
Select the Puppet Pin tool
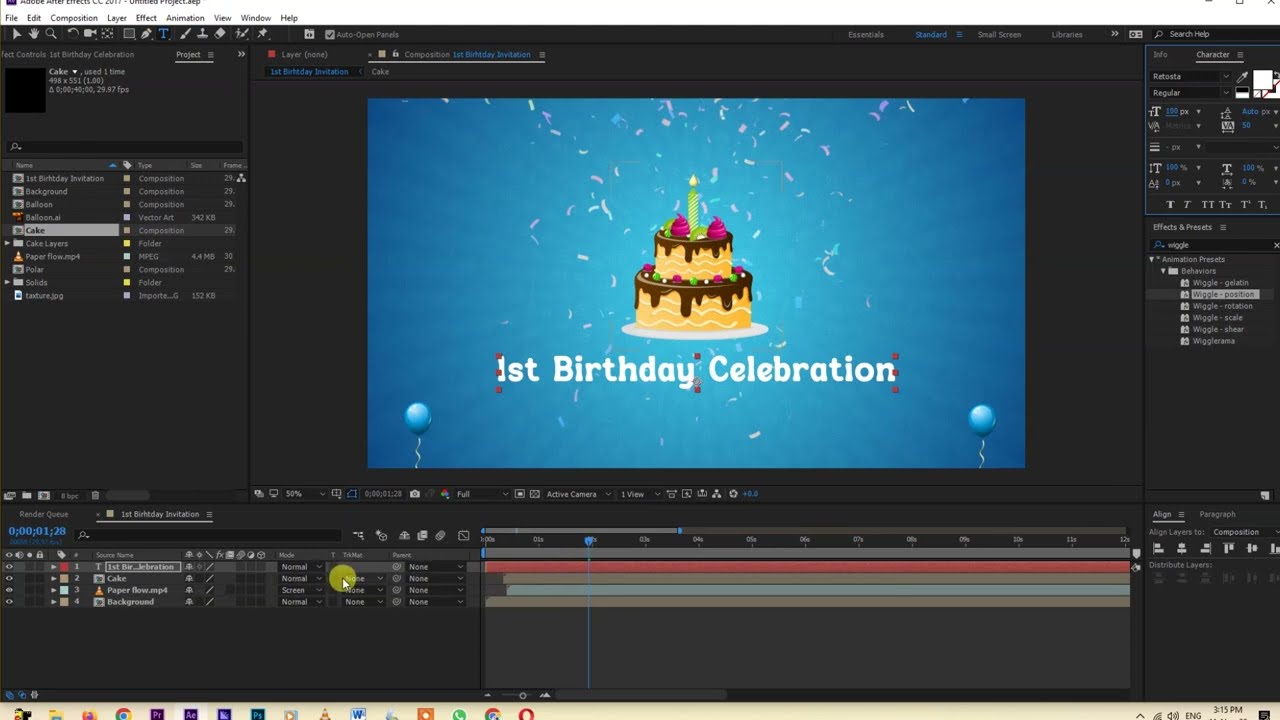point(262,34)
